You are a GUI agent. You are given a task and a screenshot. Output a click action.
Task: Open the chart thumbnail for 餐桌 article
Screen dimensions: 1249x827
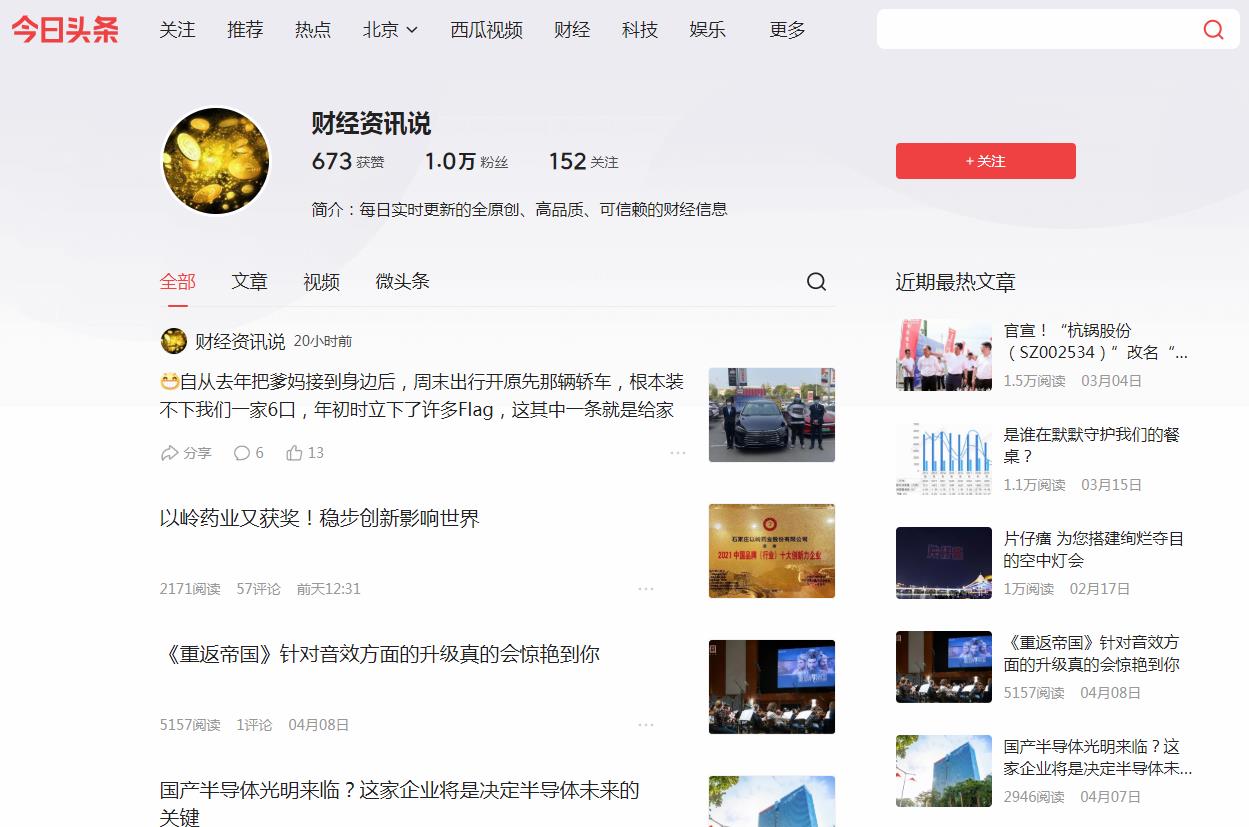pos(944,459)
